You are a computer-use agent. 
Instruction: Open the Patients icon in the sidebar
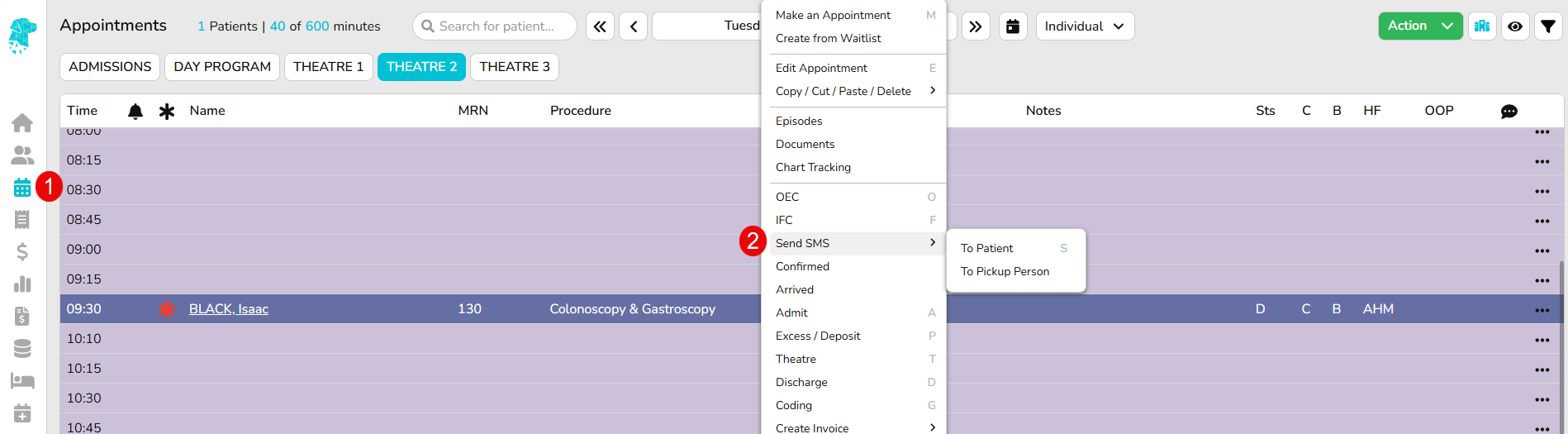click(22, 155)
